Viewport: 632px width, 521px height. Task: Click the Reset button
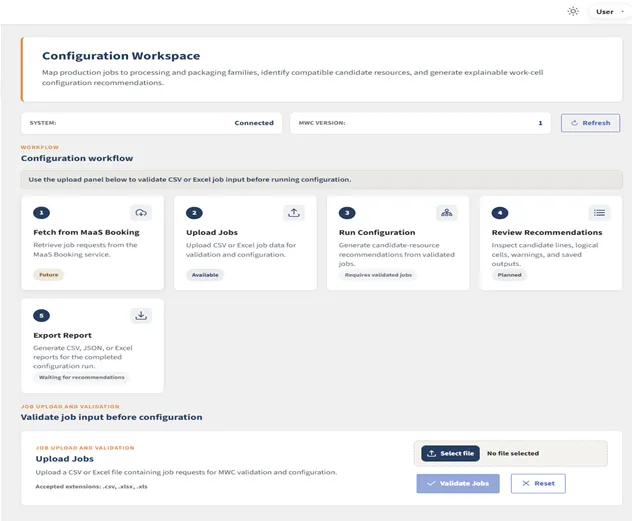coord(538,484)
